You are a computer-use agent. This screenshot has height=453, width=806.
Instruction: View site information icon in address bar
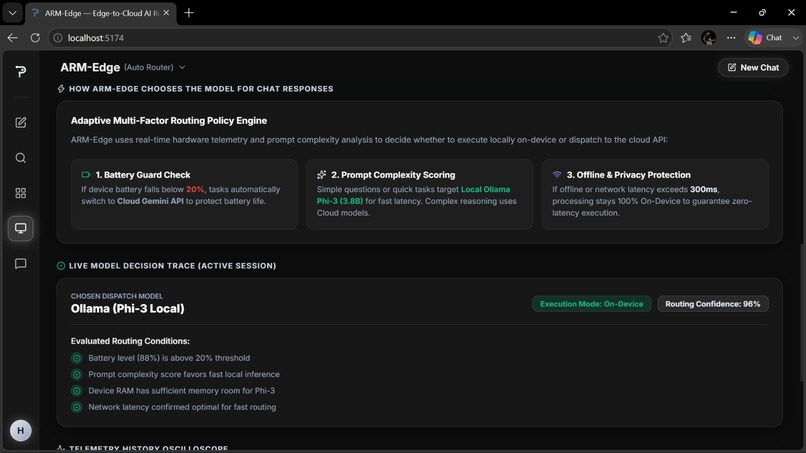(58, 38)
